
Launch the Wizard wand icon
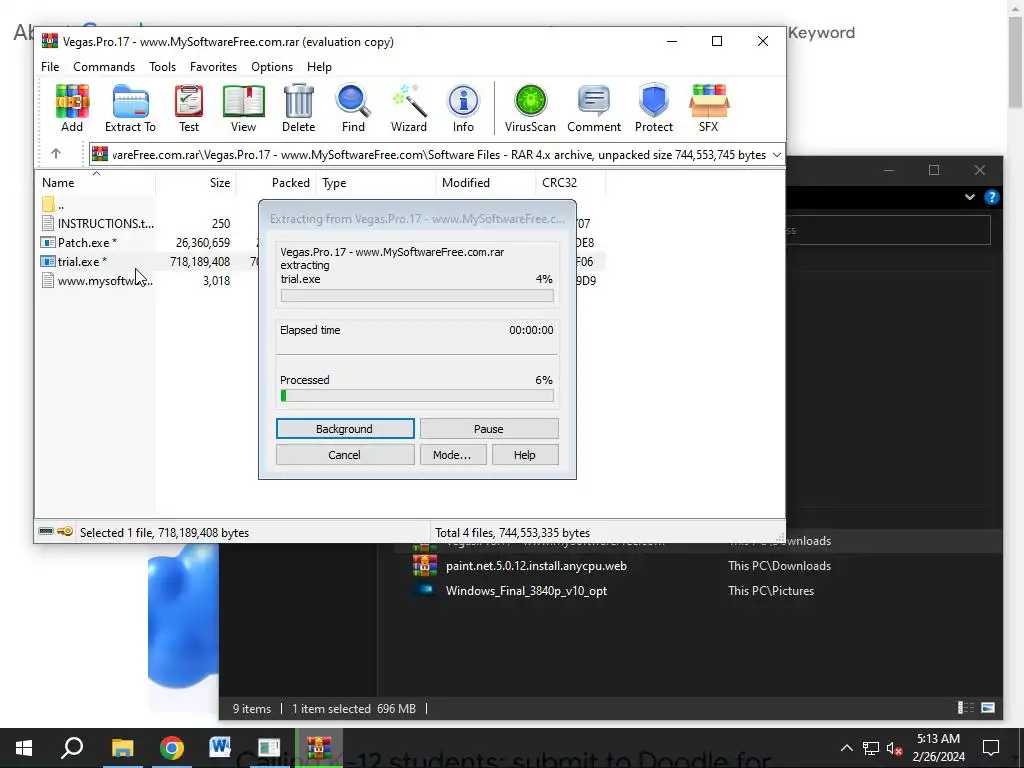click(409, 108)
